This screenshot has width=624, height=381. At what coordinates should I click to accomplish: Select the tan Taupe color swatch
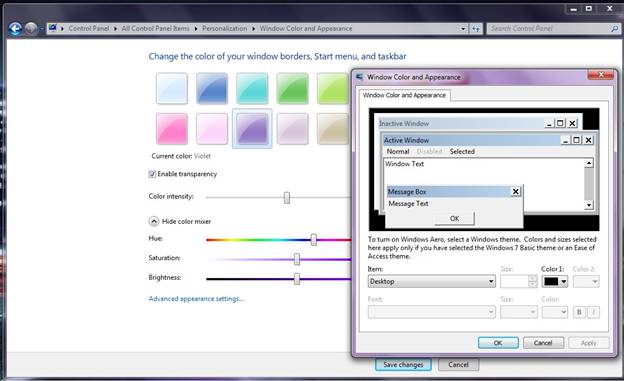pos(333,129)
